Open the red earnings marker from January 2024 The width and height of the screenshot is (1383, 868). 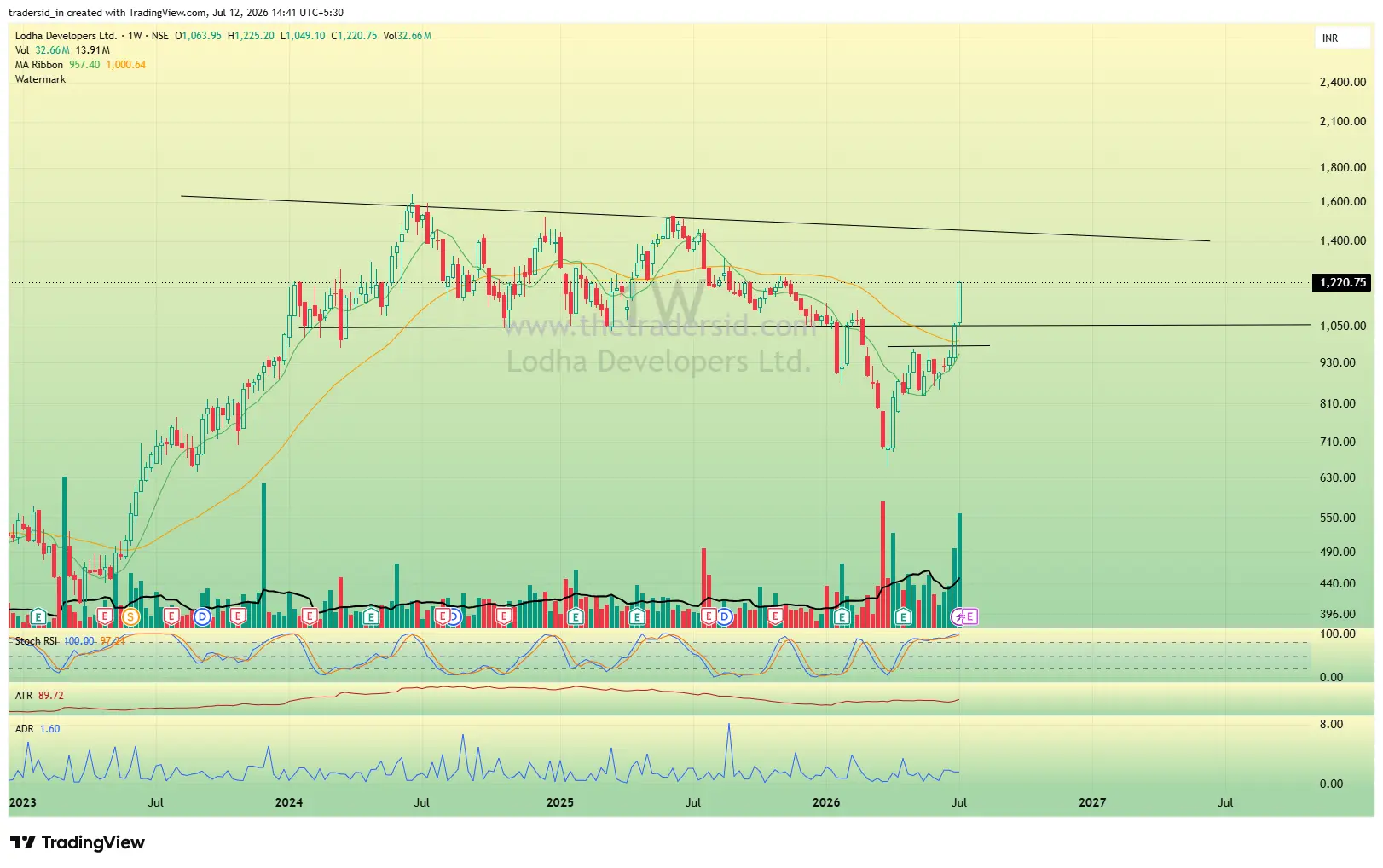click(x=310, y=616)
